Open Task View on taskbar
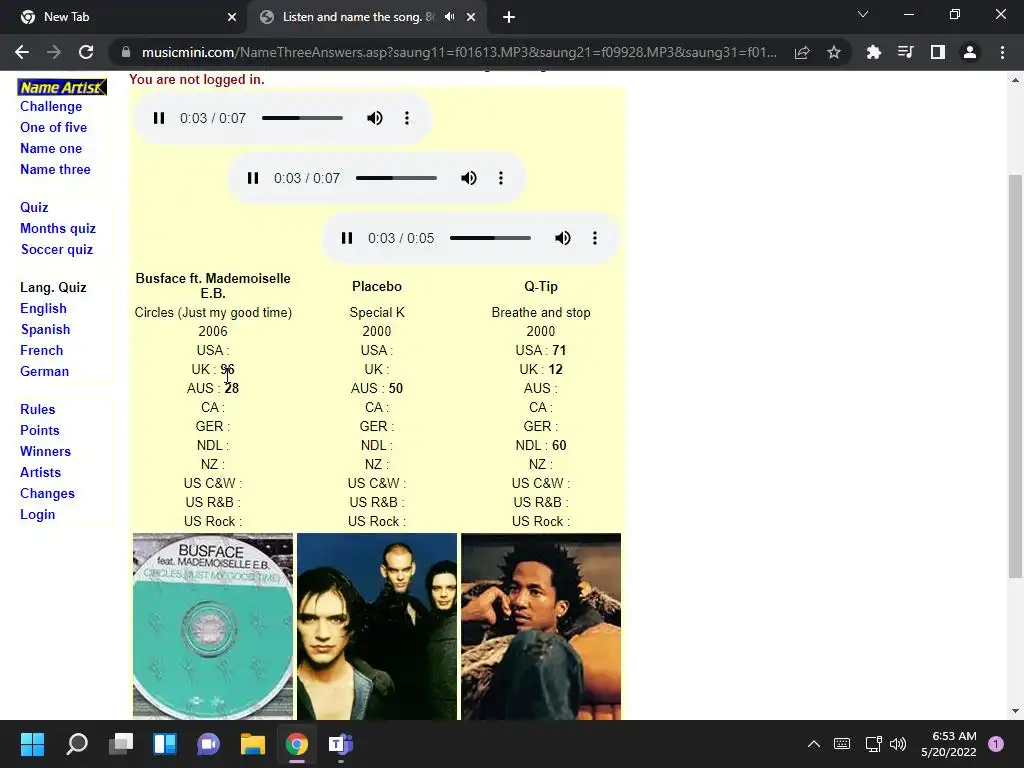Image resolution: width=1024 pixels, height=768 pixels. tap(121, 744)
